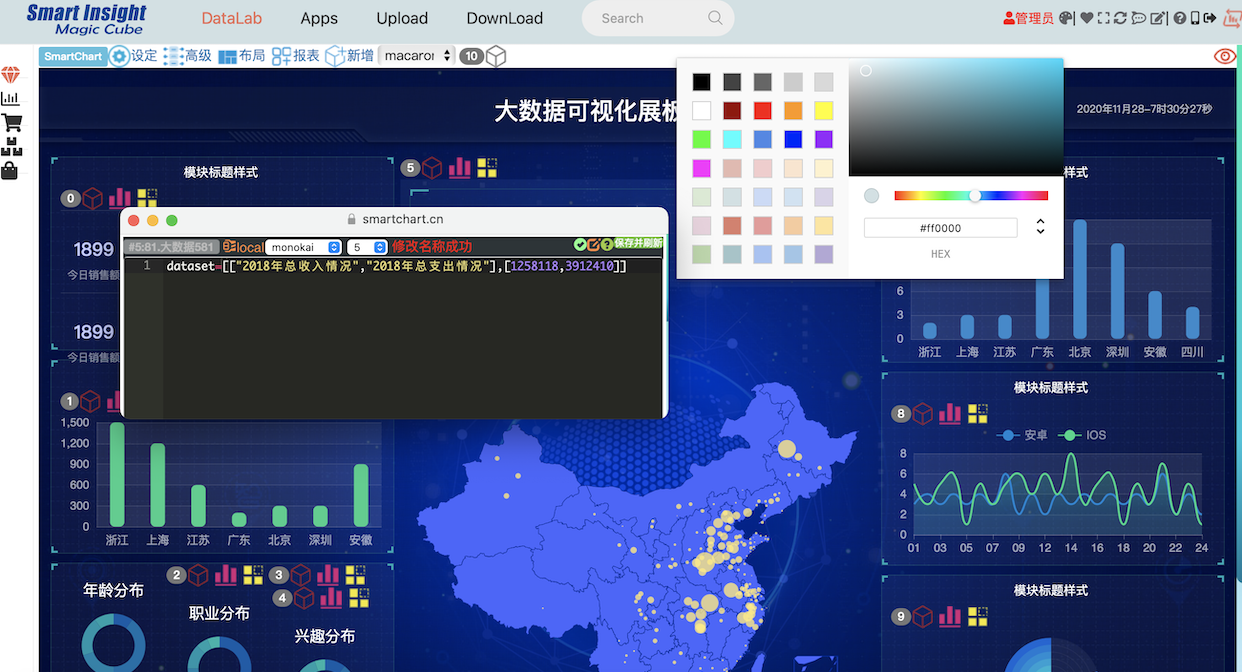1242x672 pixels.
Task: Click the 管理员 admin user link
Action: click(1028, 18)
